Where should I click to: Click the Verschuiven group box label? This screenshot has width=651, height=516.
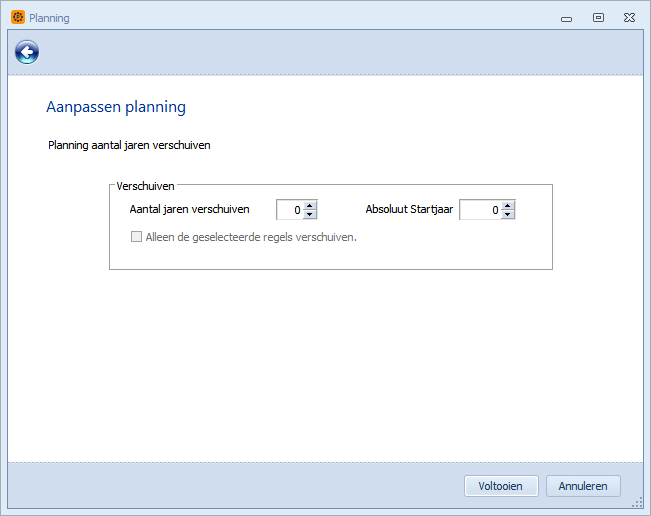145,186
